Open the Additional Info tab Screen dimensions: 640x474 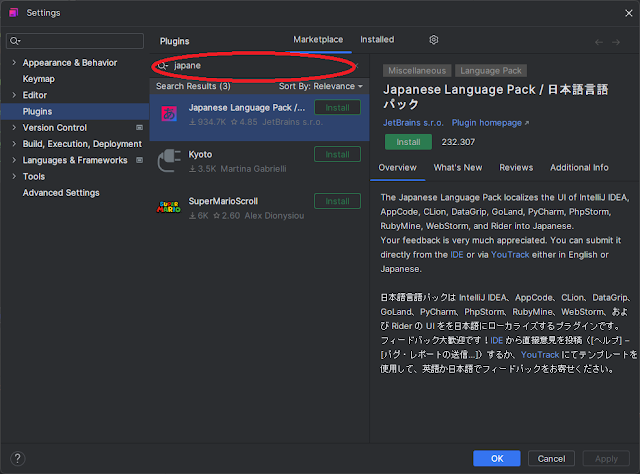(579, 168)
